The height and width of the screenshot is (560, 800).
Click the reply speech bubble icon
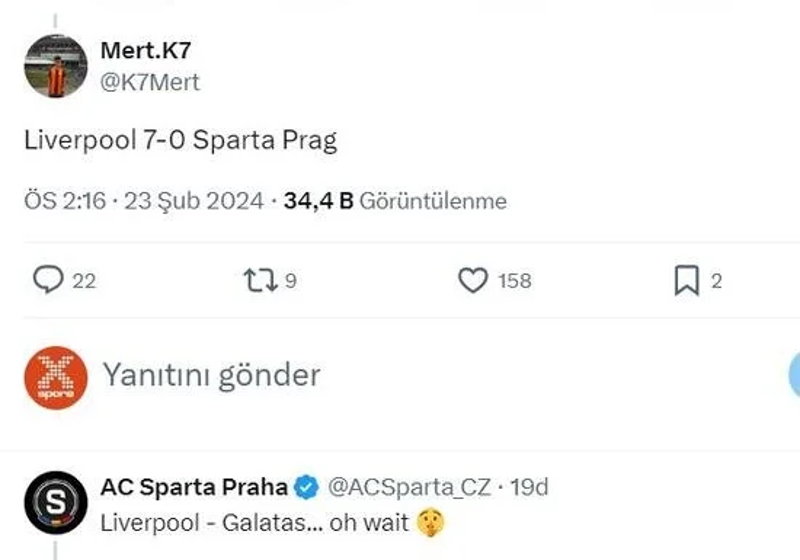tap(48, 281)
